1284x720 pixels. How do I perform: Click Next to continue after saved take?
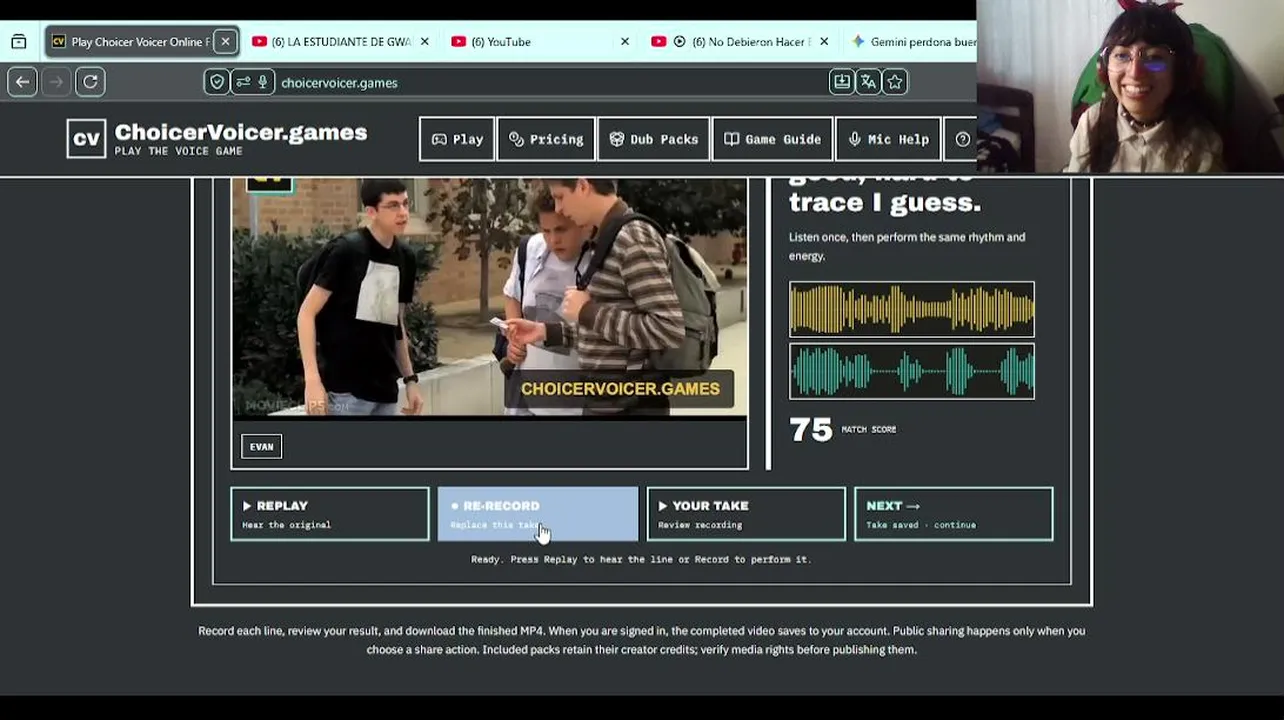pos(954,514)
